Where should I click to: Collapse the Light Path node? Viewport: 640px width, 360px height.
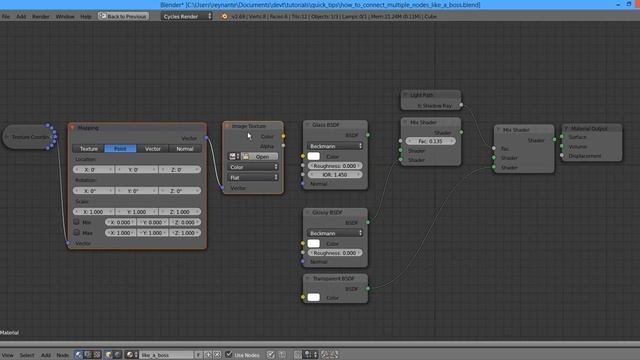405,95
